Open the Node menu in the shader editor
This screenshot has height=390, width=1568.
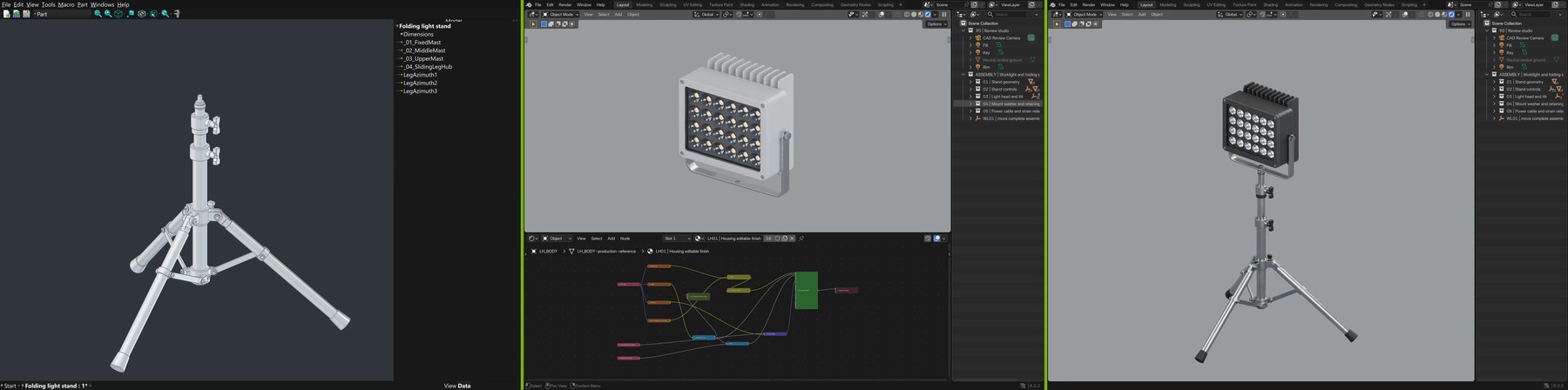(625, 238)
